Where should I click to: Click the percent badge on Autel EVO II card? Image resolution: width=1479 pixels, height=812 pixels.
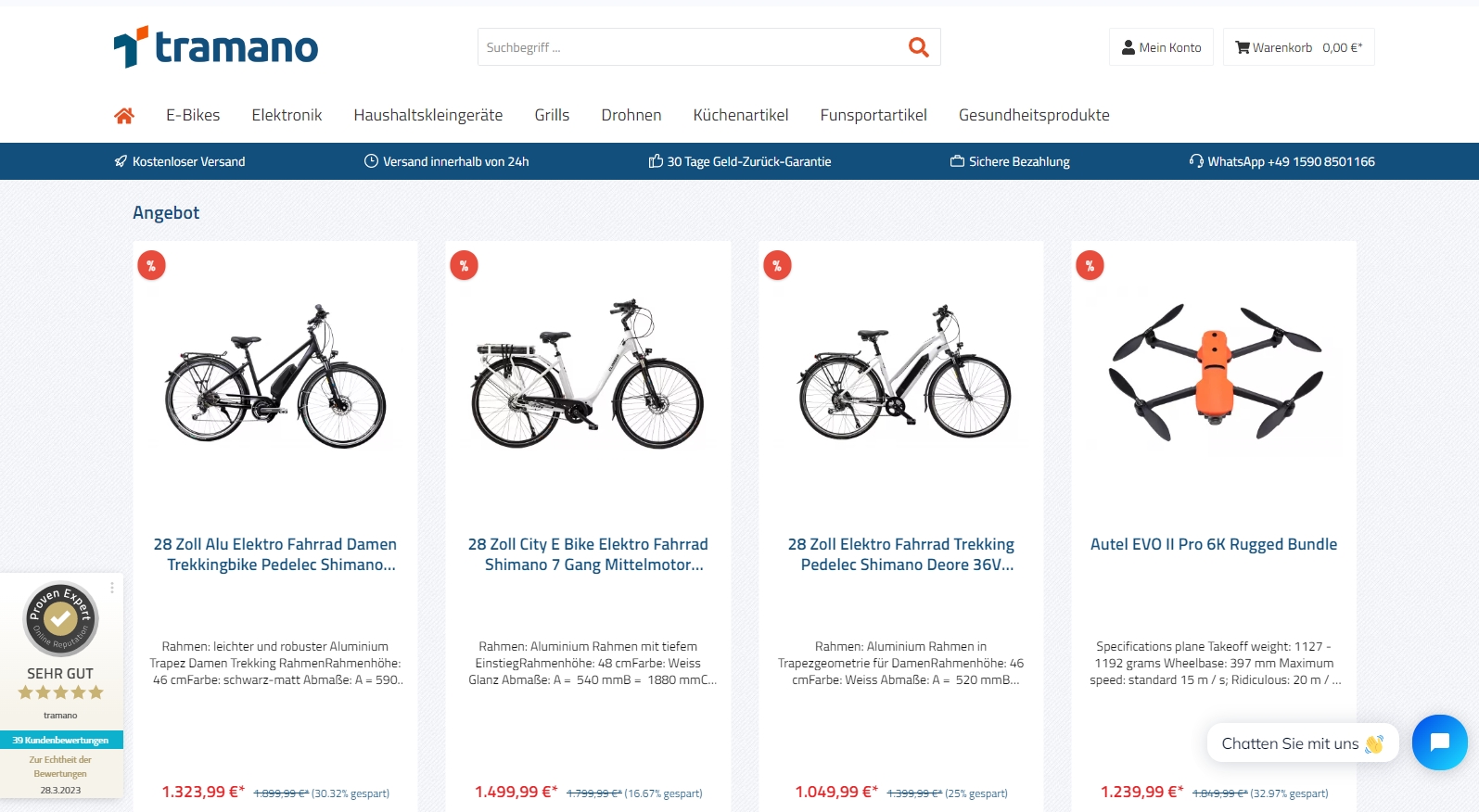click(x=1090, y=266)
